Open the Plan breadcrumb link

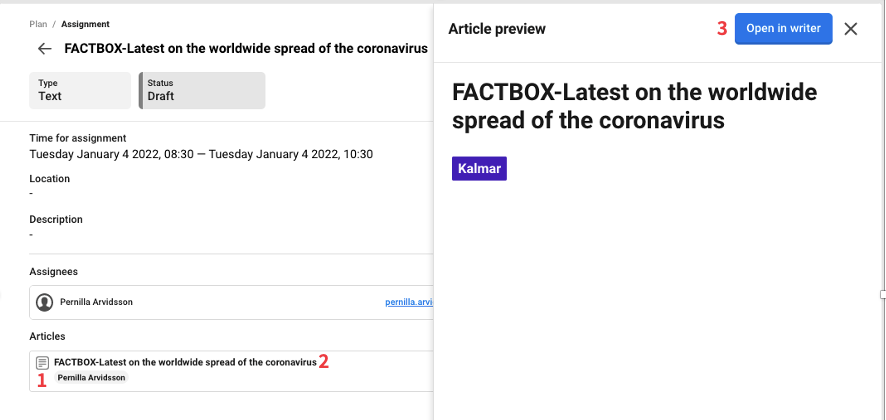[38, 24]
